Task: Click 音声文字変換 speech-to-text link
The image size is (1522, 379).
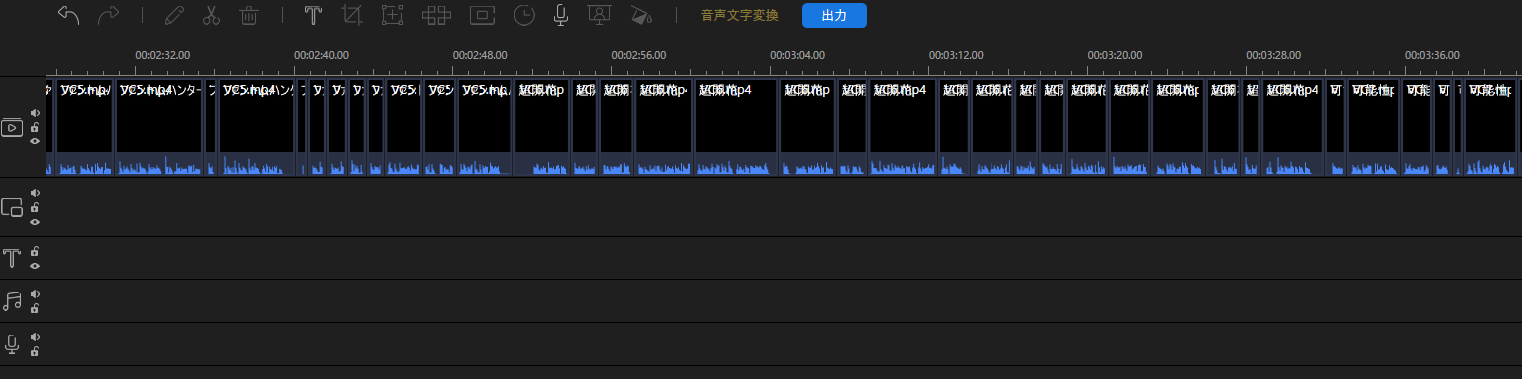Action: click(739, 15)
